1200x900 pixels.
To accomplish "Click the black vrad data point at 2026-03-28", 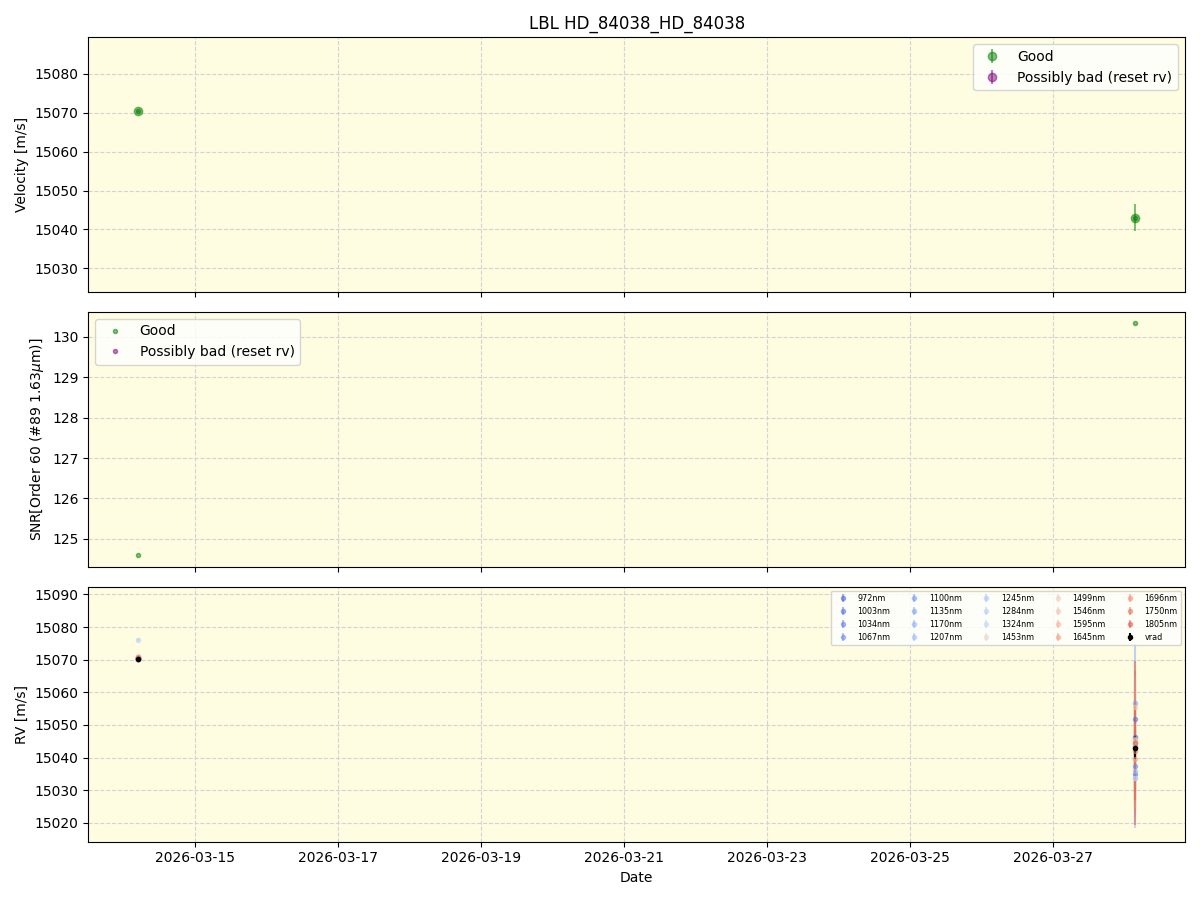I will [x=1134, y=748].
